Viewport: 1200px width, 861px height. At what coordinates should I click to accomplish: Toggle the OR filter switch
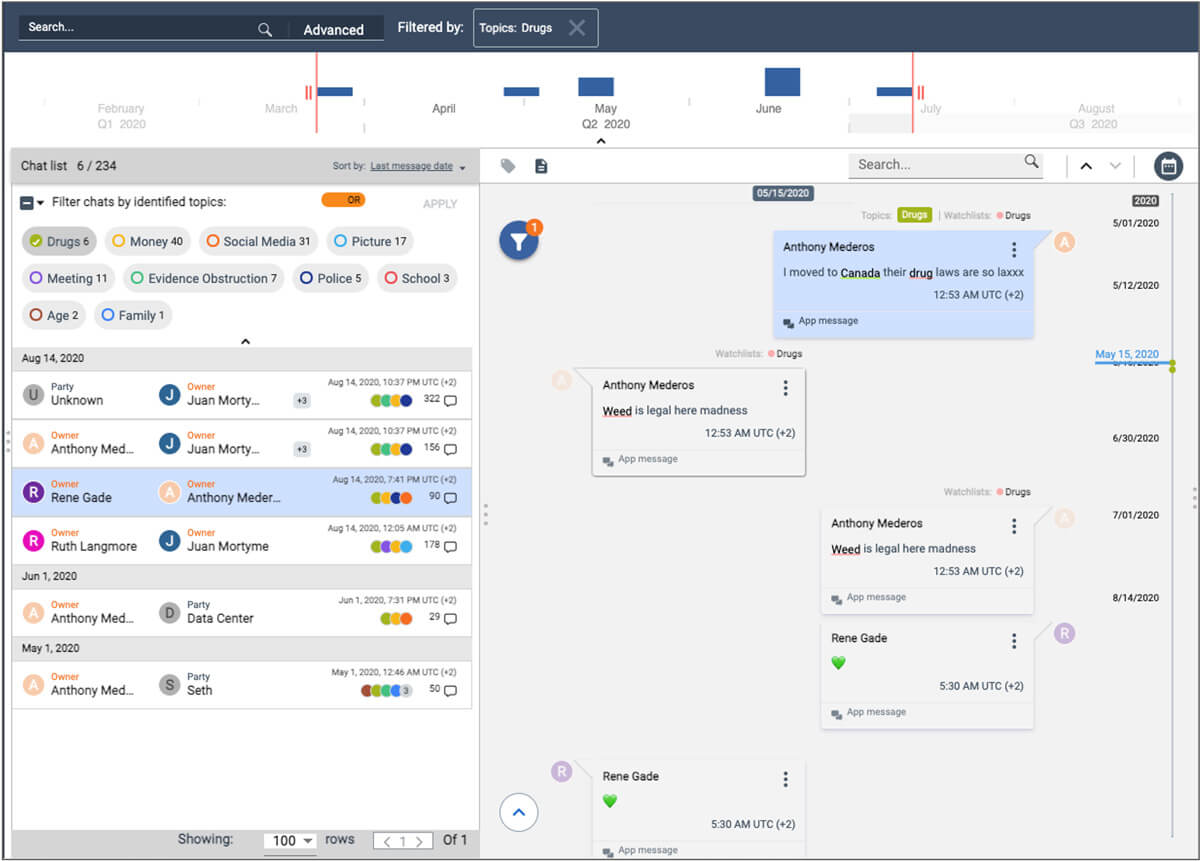343,200
